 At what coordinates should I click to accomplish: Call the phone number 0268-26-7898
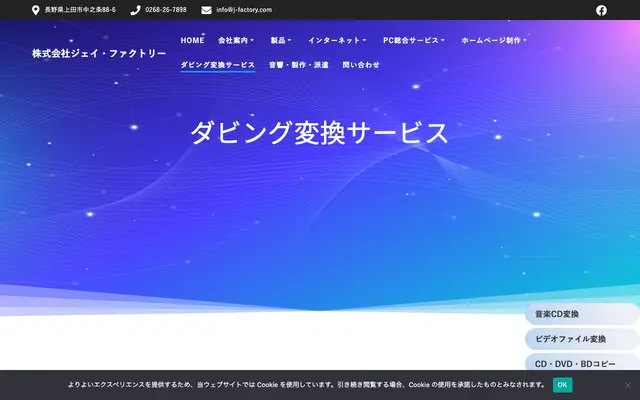[166, 10]
